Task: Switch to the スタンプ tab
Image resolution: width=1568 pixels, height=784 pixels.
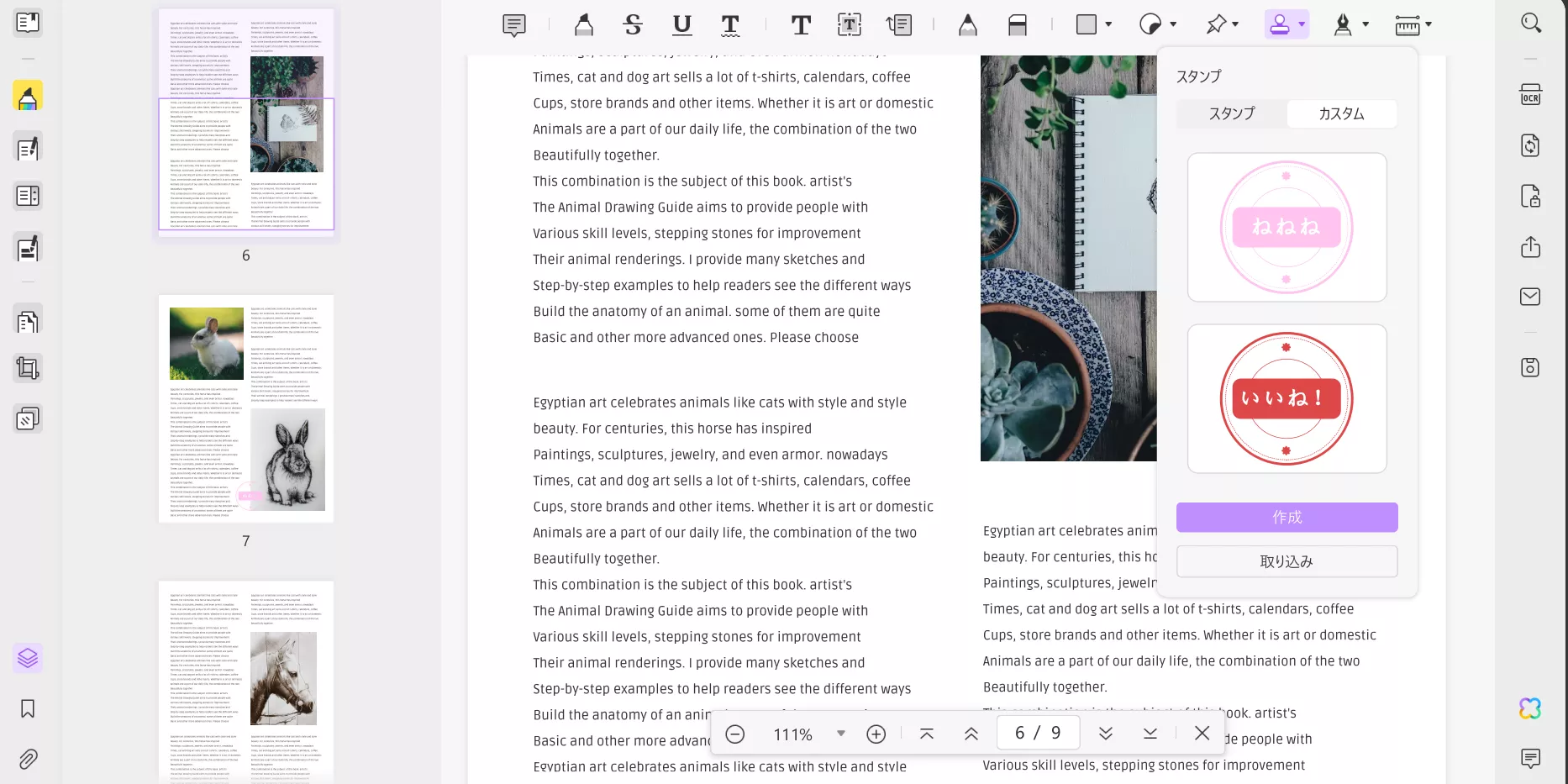Action: (x=1231, y=113)
